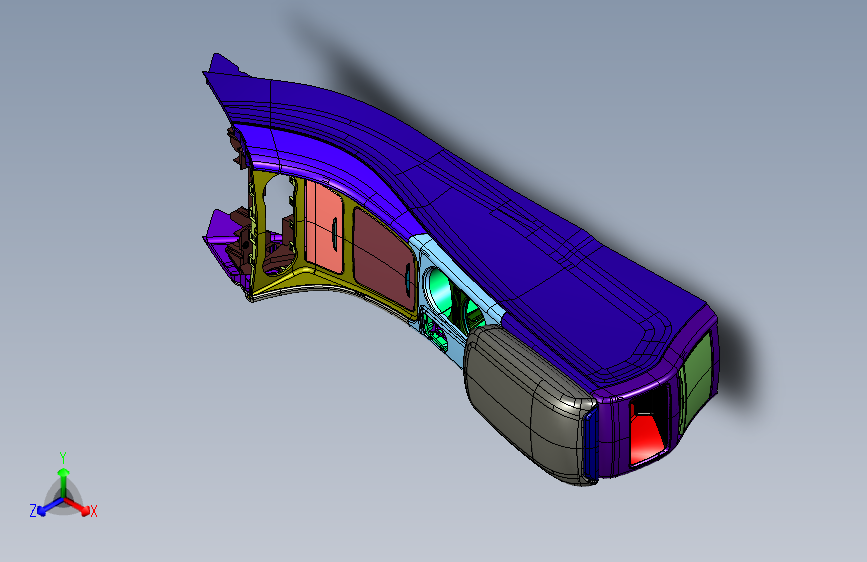Screen dimensions: 867x562
Task: Select the slot handle on salmon panel
Action: [334, 233]
